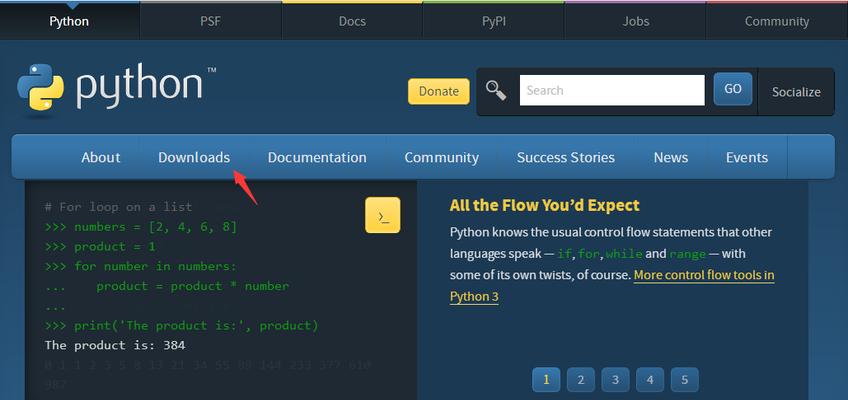Open the Python top tab

tap(69, 22)
